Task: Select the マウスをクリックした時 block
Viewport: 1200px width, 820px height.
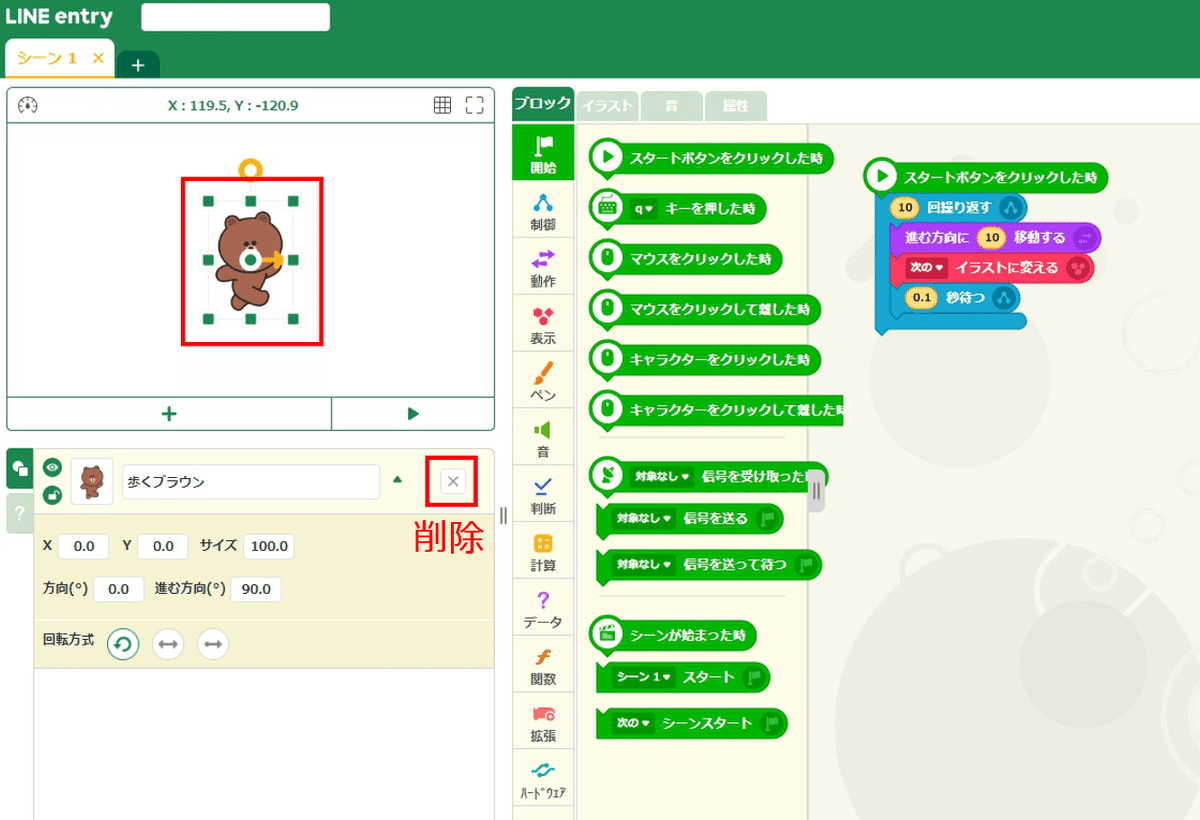Action: point(687,258)
